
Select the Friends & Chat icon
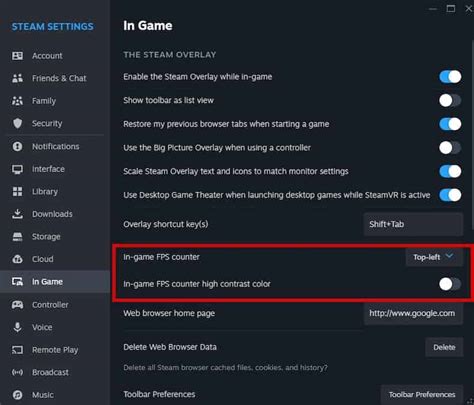click(x=17, y=78)
